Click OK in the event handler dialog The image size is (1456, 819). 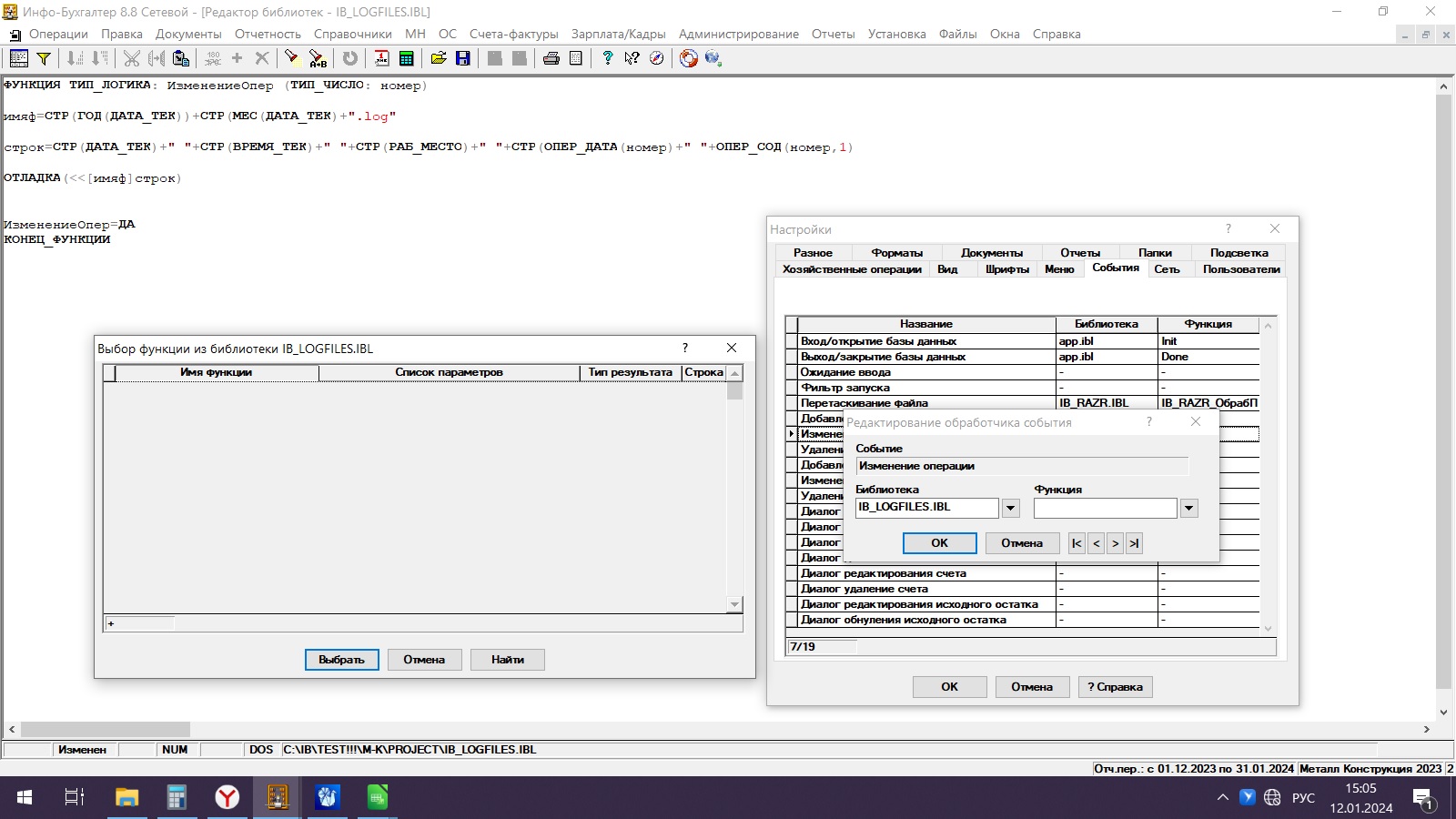point(940,543)
